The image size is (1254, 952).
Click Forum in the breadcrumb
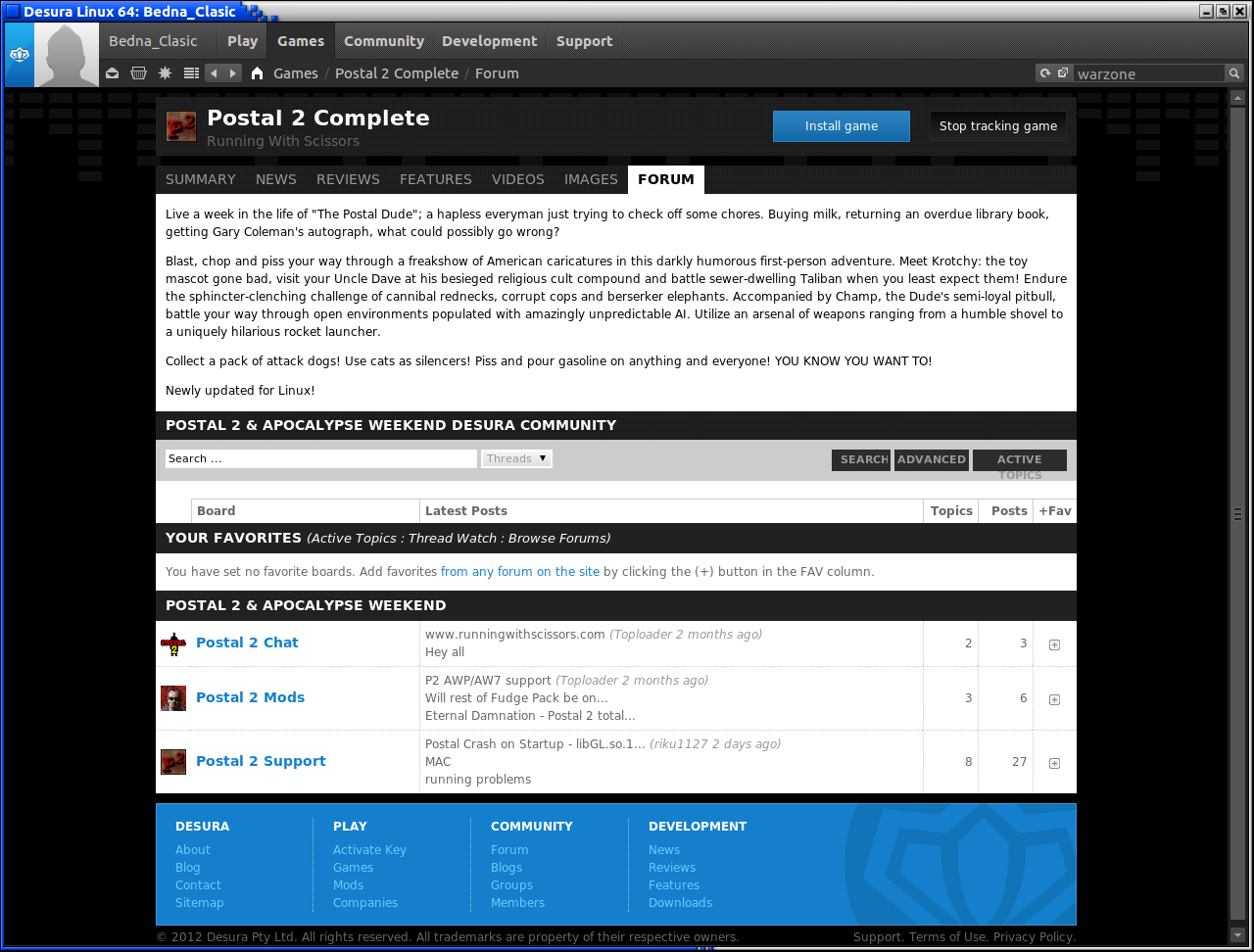tap(497, 73)
